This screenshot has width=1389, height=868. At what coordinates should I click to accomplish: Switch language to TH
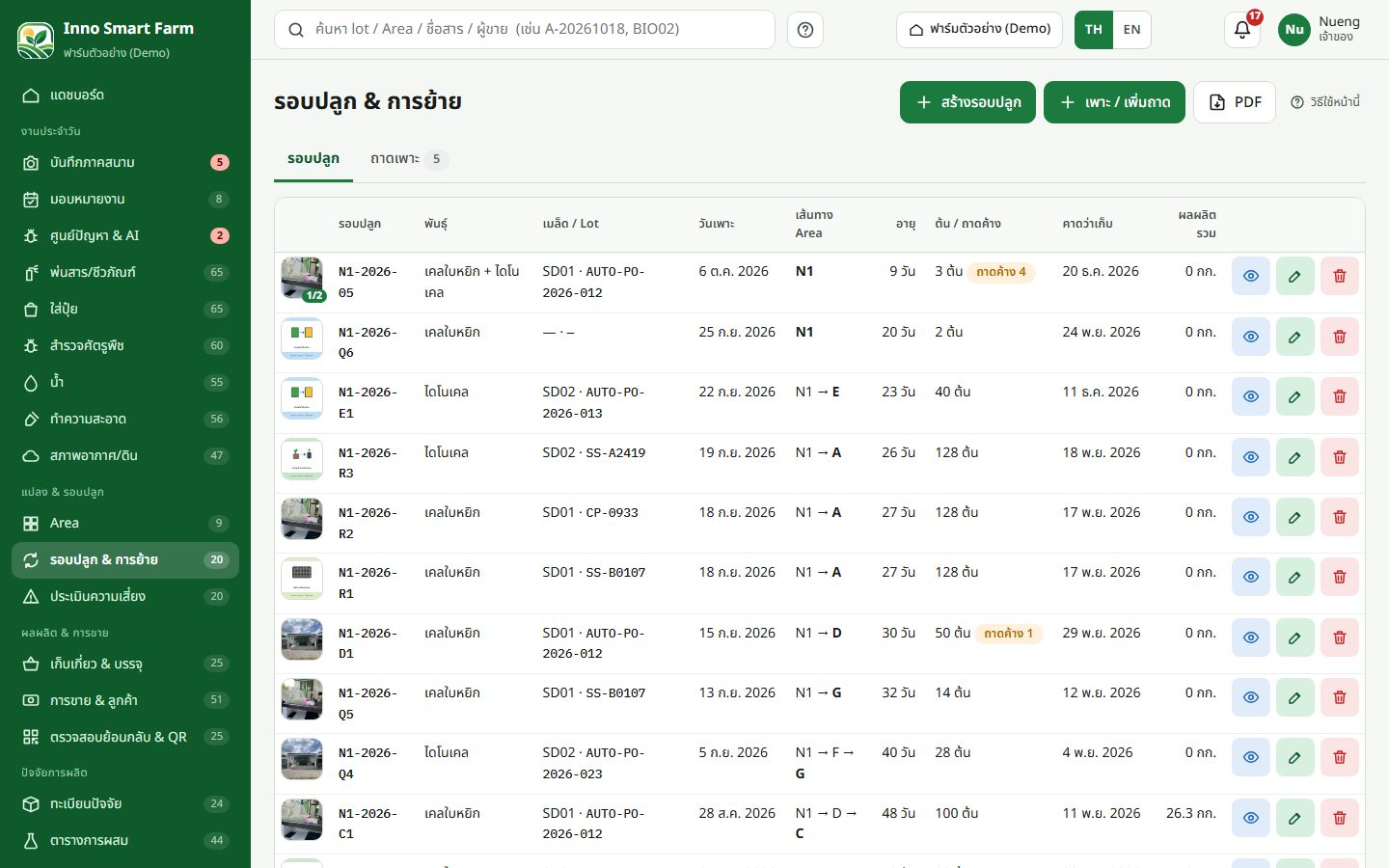[1093, 30]
